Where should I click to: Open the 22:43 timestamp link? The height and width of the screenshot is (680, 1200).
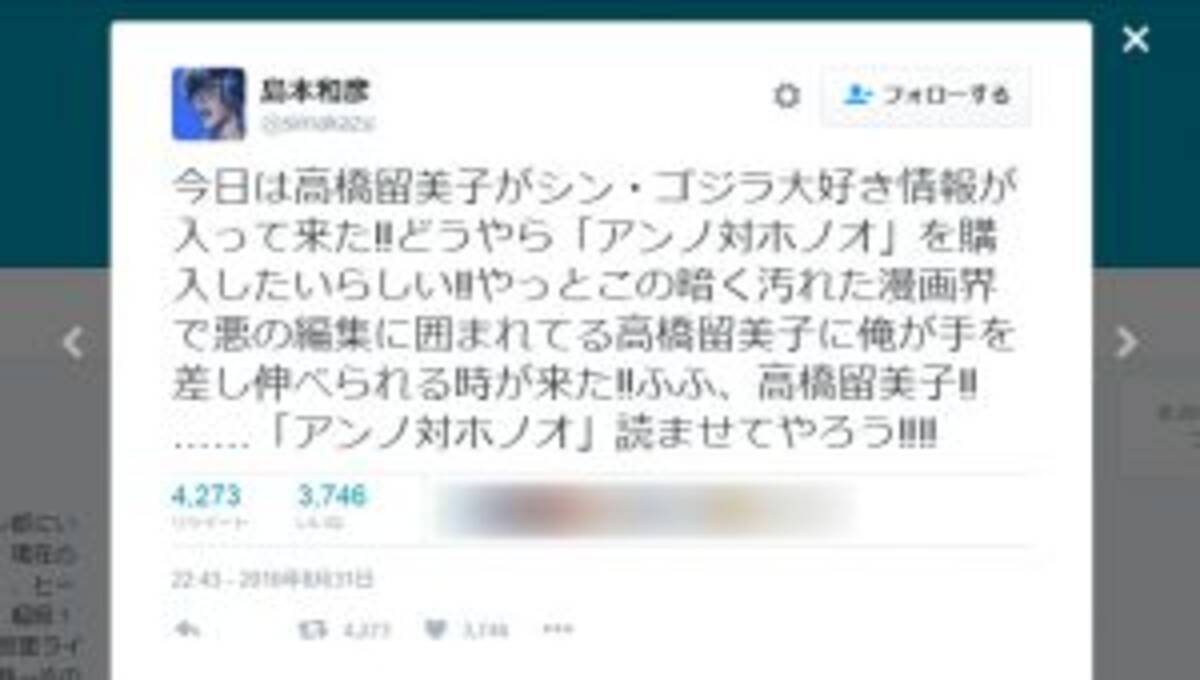[273, 579]
